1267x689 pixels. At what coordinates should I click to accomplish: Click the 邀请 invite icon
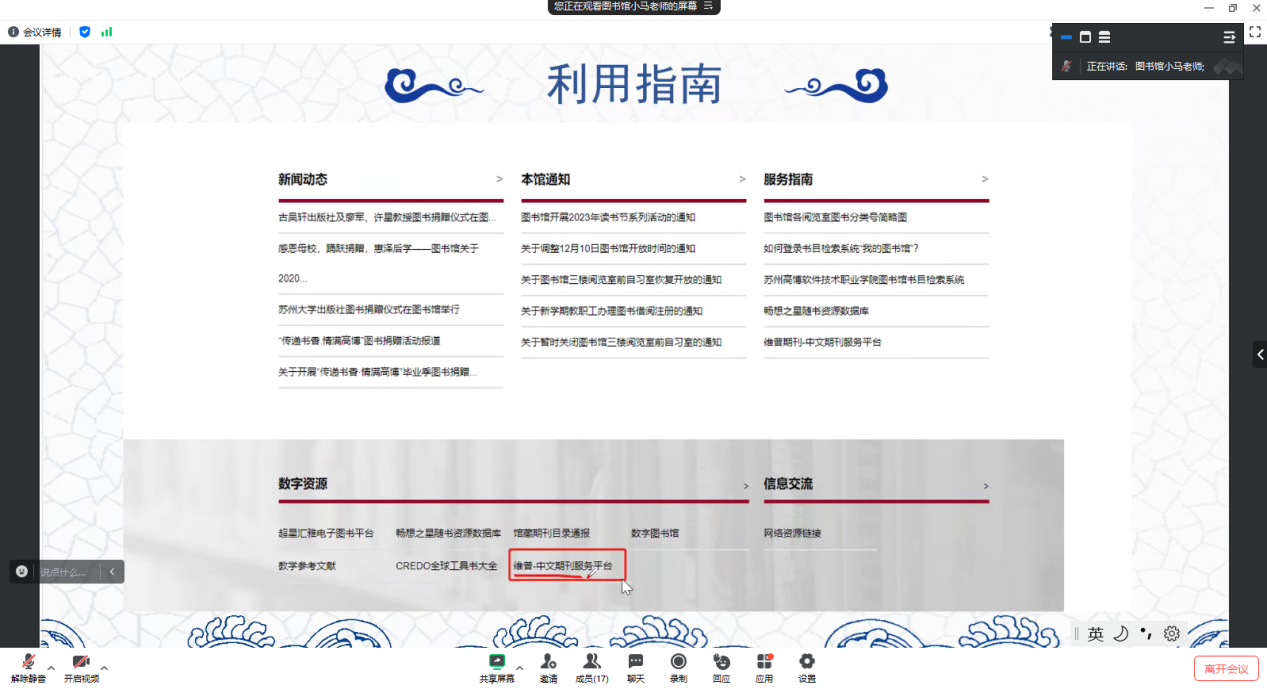click(548, 662)
